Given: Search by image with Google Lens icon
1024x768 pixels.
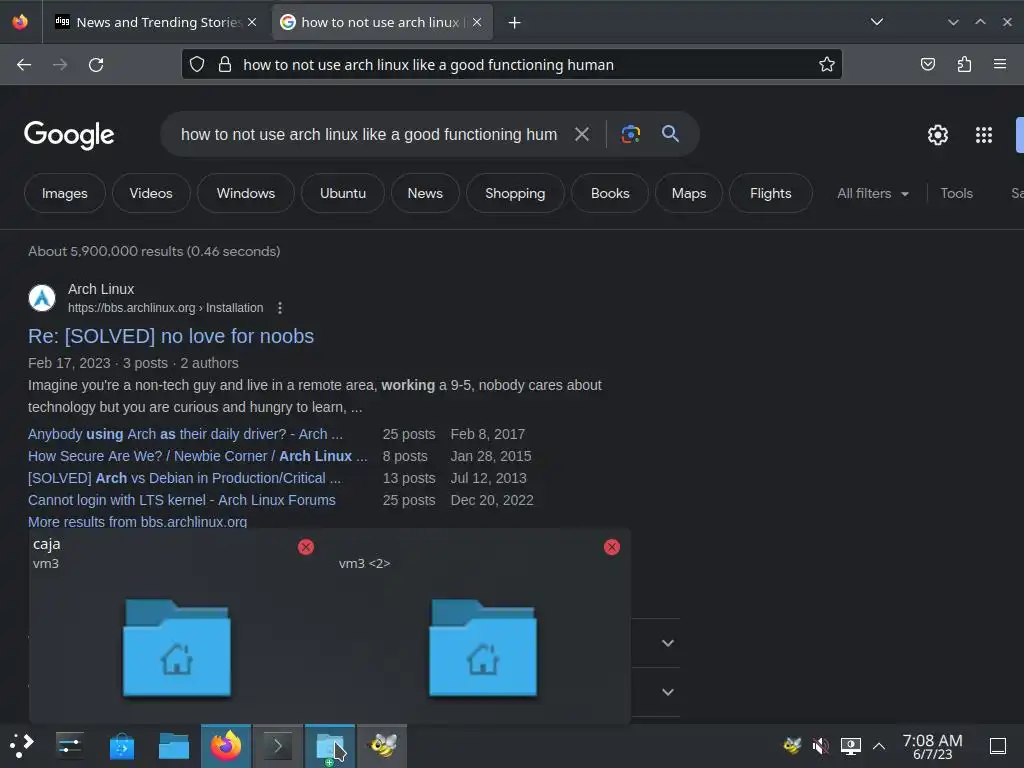Looking at the screenshot, I should [x=630, y=134].
